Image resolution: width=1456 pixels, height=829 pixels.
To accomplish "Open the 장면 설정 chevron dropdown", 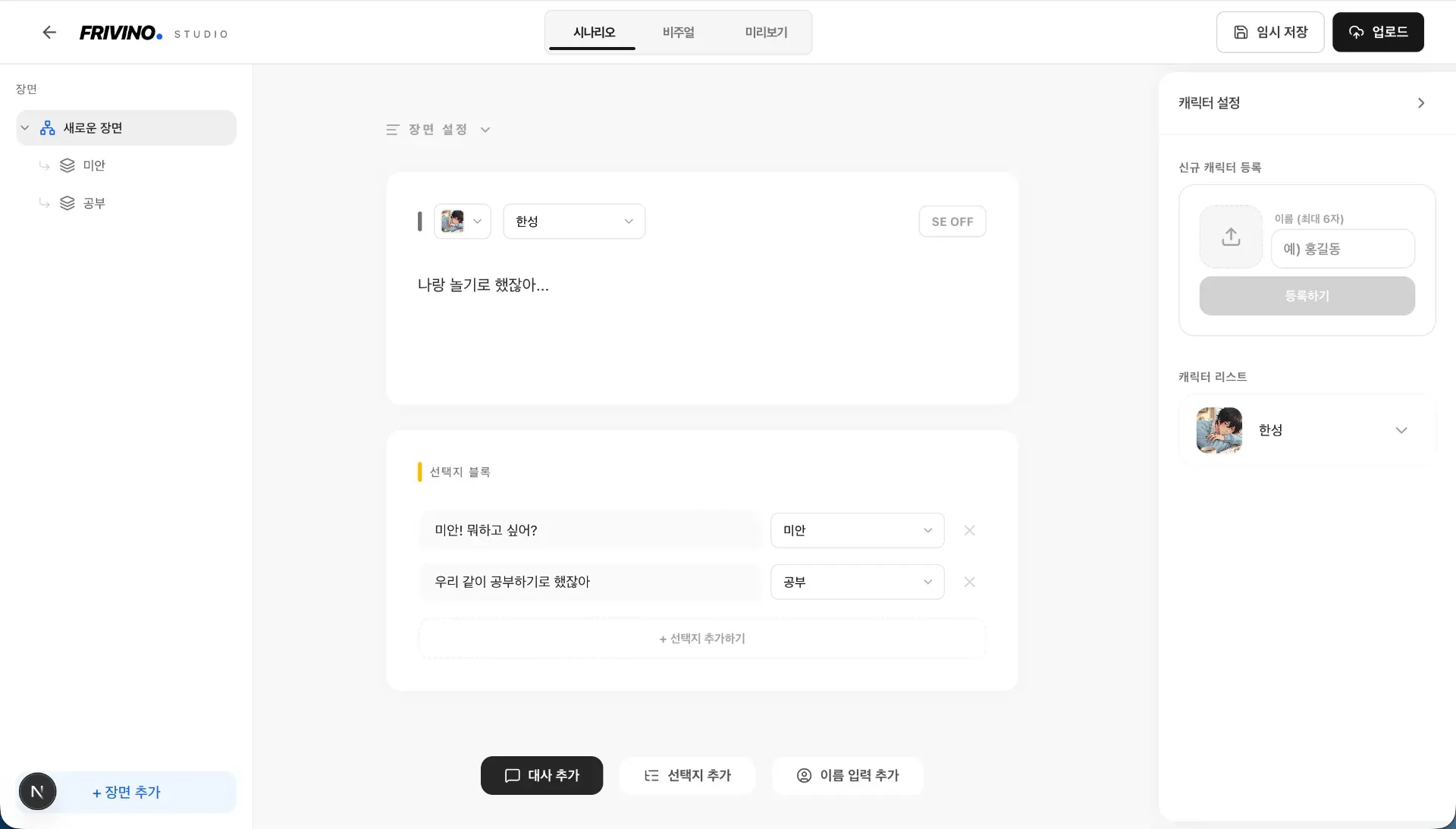I will 485,130.
